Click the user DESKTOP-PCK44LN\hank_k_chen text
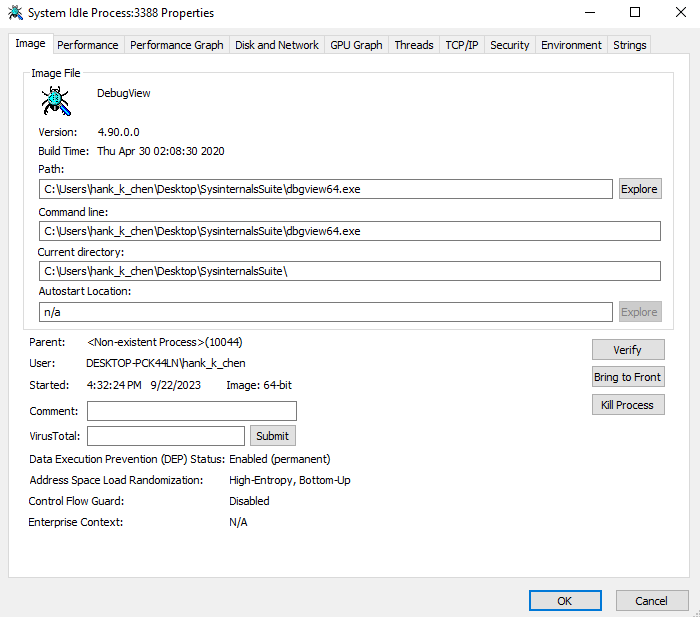This screenshot has height=617, width=700. [166, 363]
